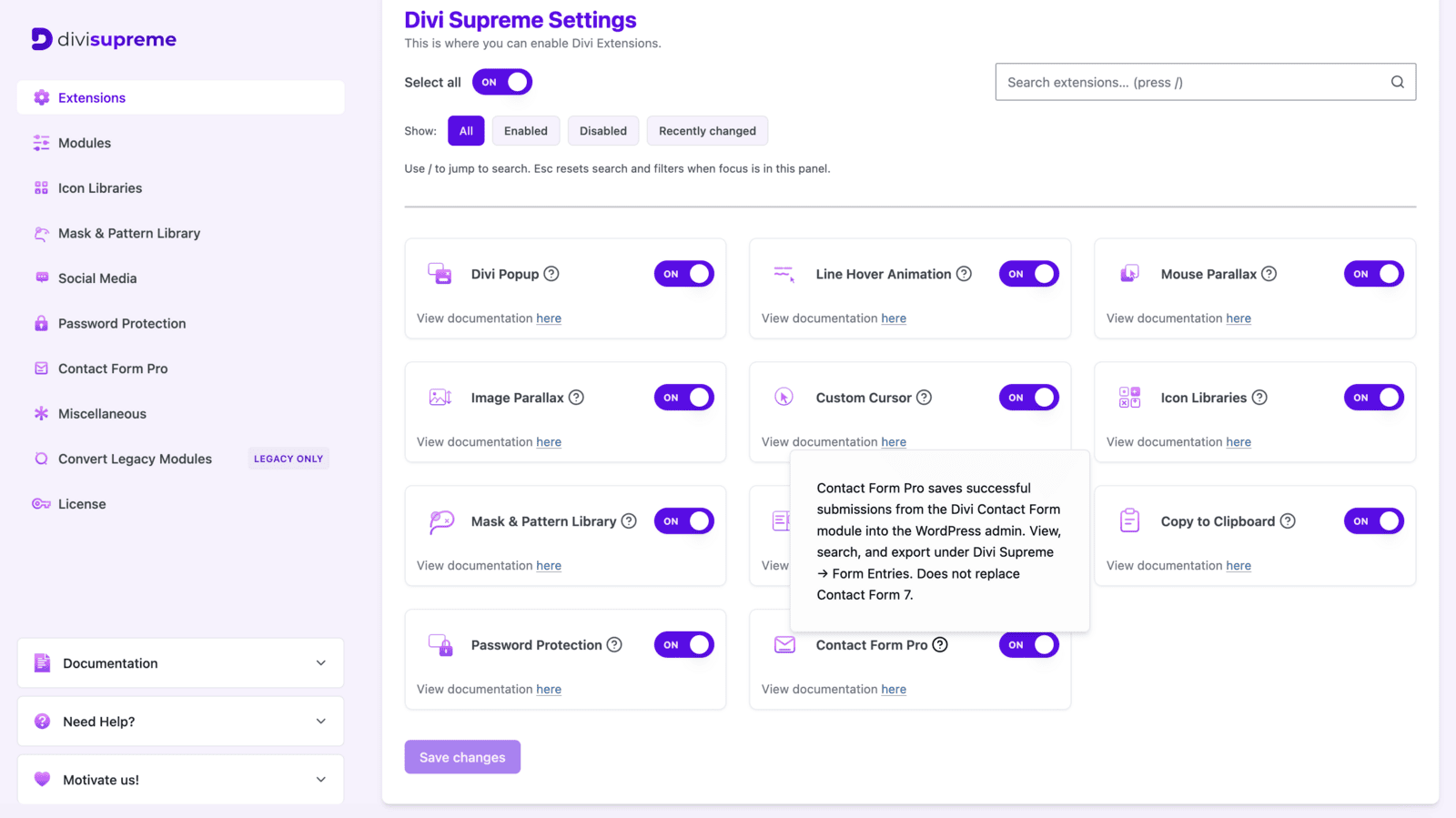This screenshot has height=818, width=1456.
Task: Click the Custom Cursor help question icon
Action: (x=924, y=398)
